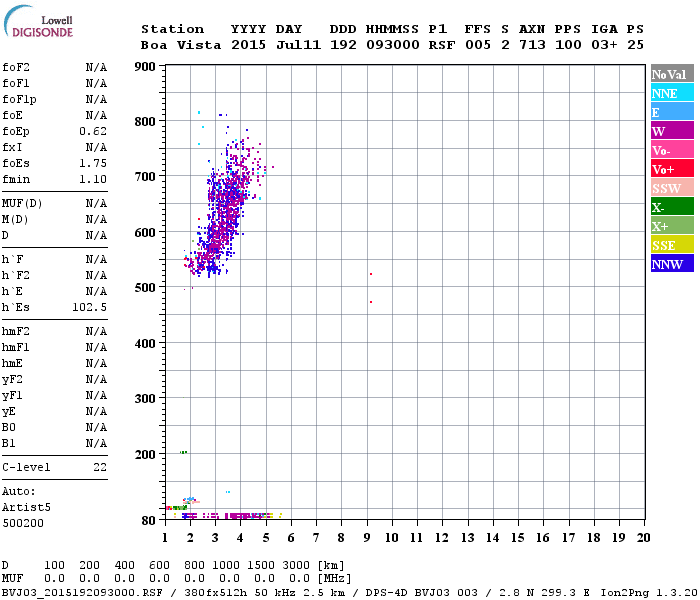Click the 10 label on frequency axis
This screenshot has width=700, height=600.
392,538
